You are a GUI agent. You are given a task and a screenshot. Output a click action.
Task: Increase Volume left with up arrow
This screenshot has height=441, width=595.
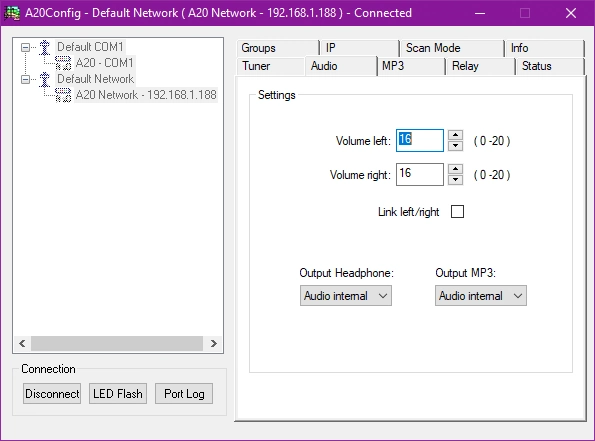[x=455, y=135]
